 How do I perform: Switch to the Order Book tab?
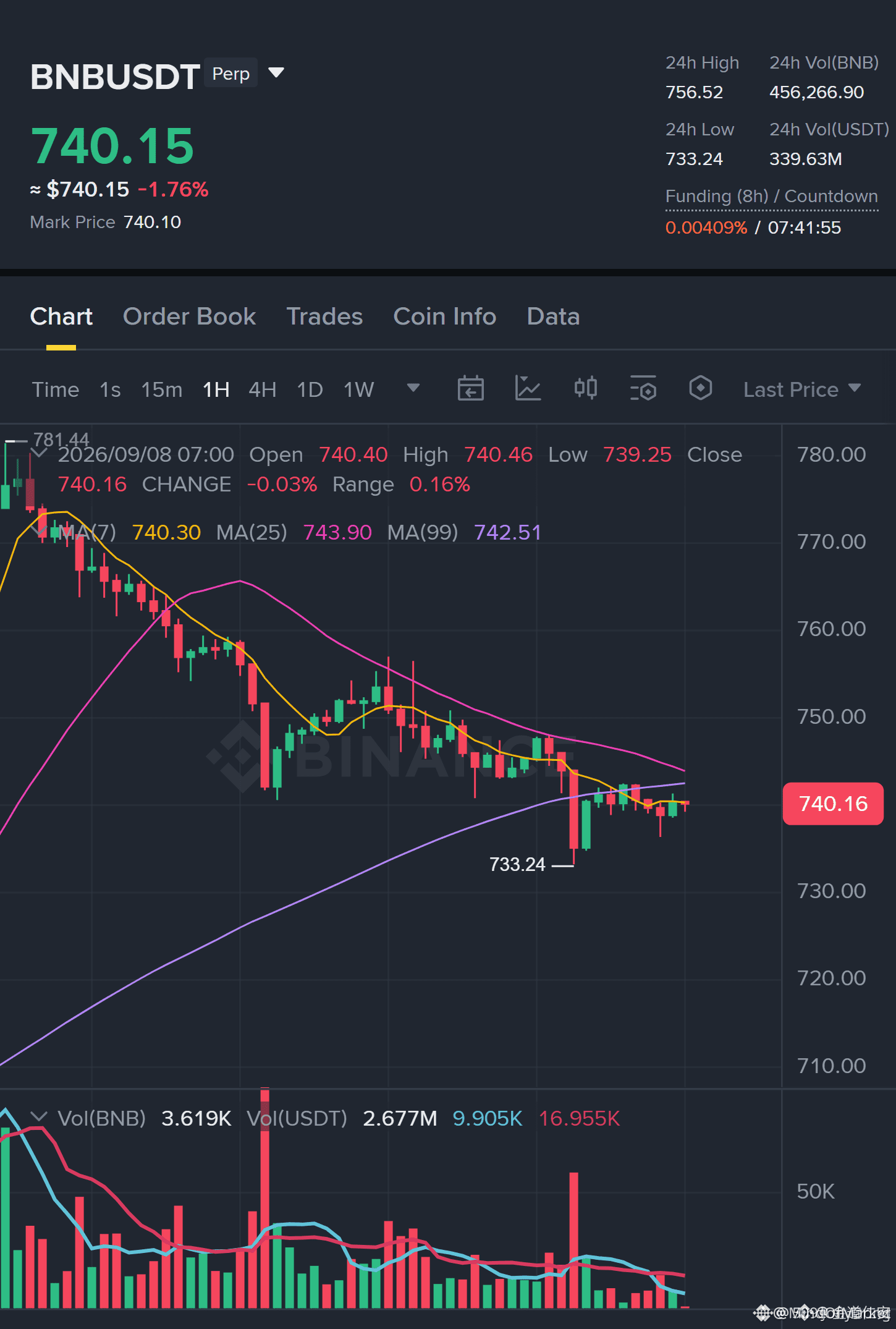pos(189,316)
